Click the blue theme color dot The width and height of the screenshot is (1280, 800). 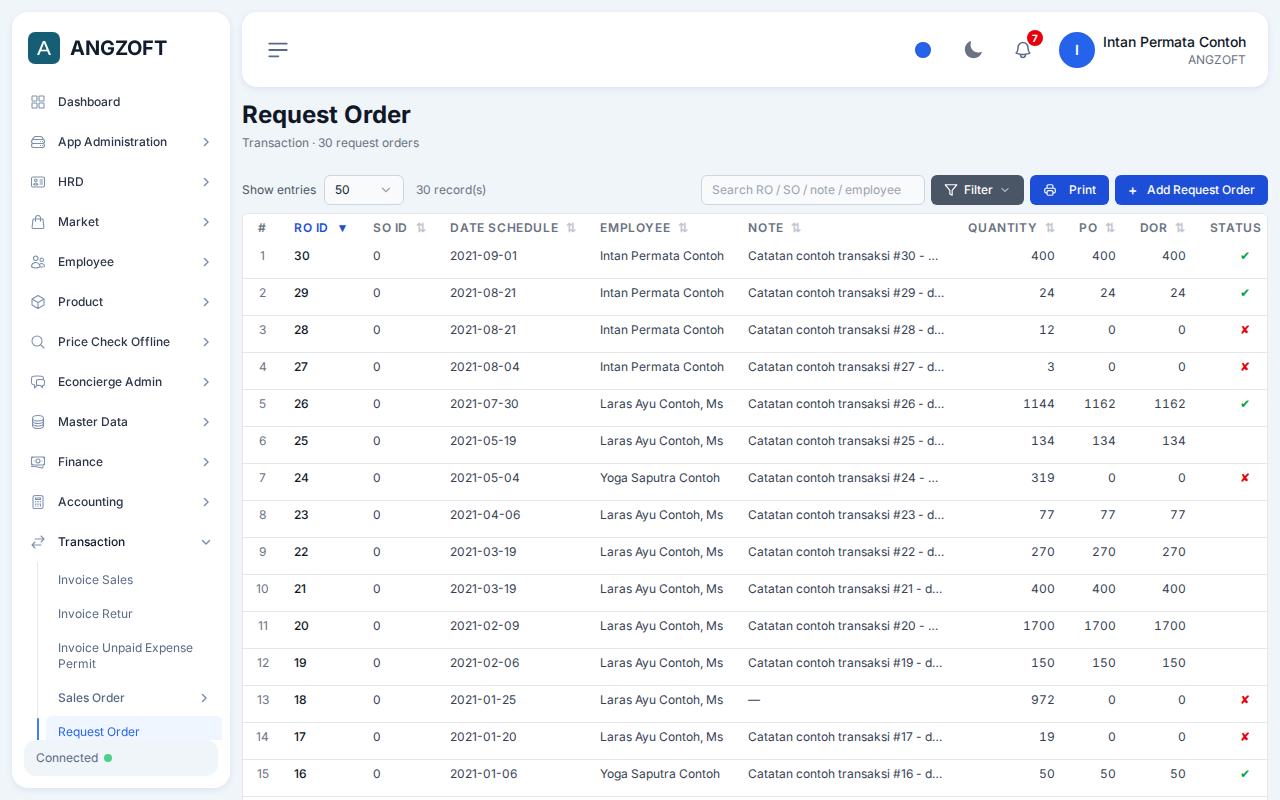923,50
